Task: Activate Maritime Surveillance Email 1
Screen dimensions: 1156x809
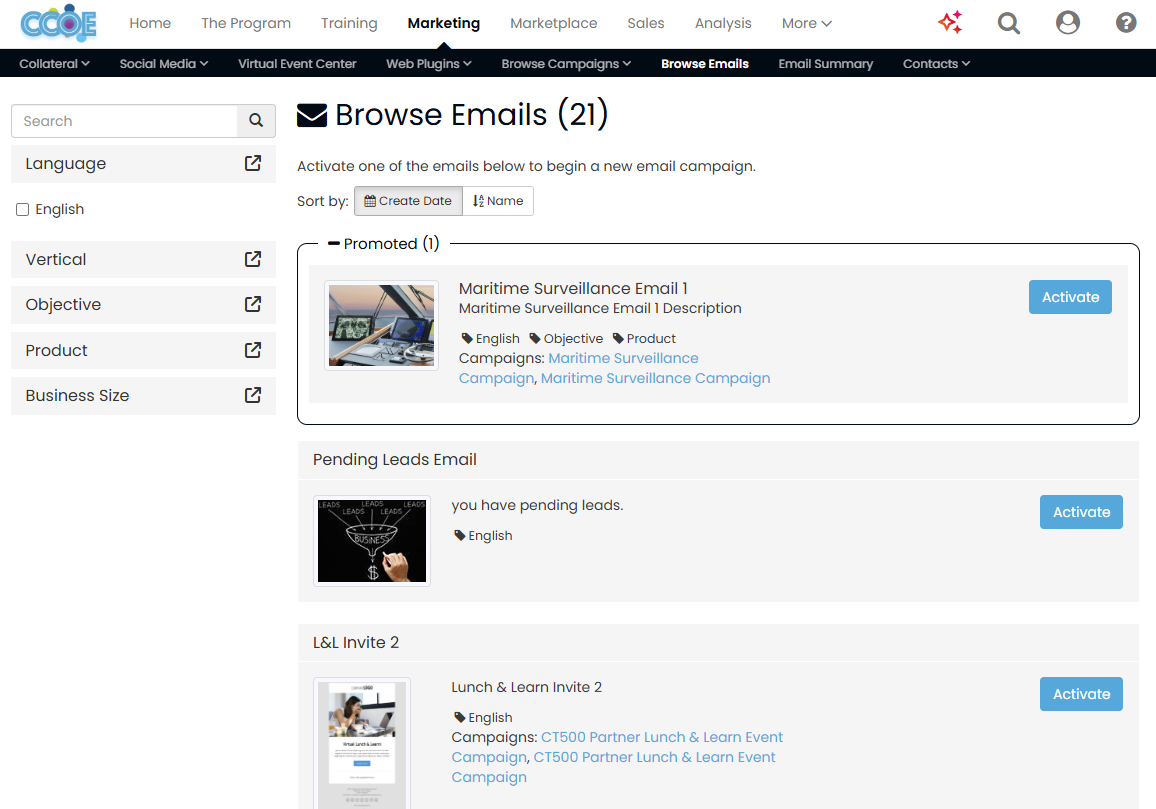Action: [x=1070, y=297]
